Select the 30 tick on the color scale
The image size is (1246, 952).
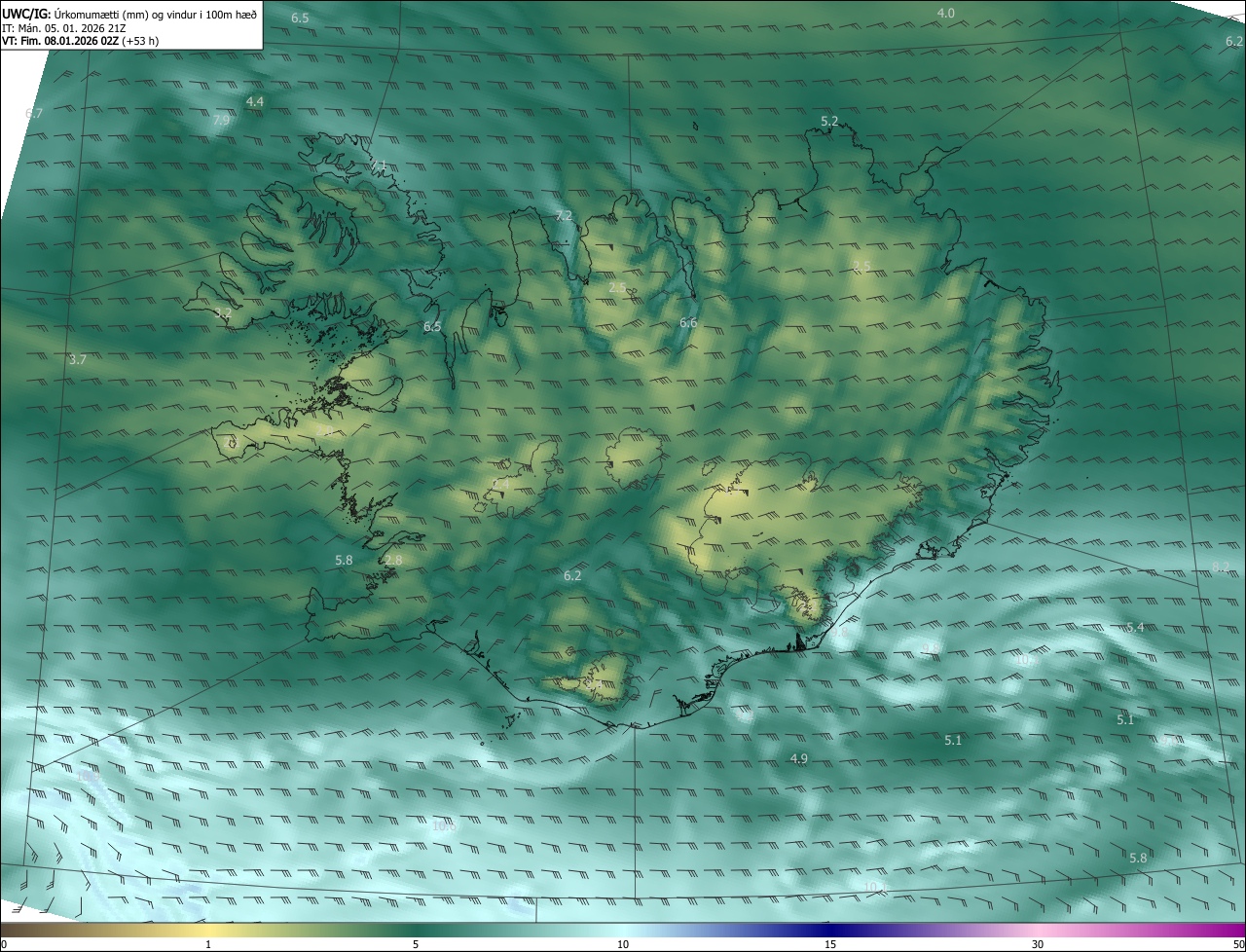[1038, 944]
